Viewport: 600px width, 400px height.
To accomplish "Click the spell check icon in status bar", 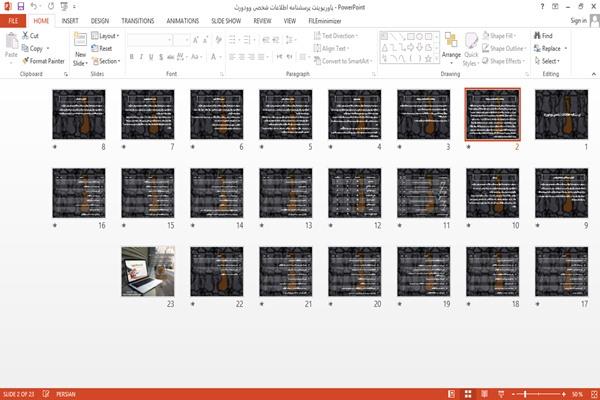I will click(x=46, y=394).
